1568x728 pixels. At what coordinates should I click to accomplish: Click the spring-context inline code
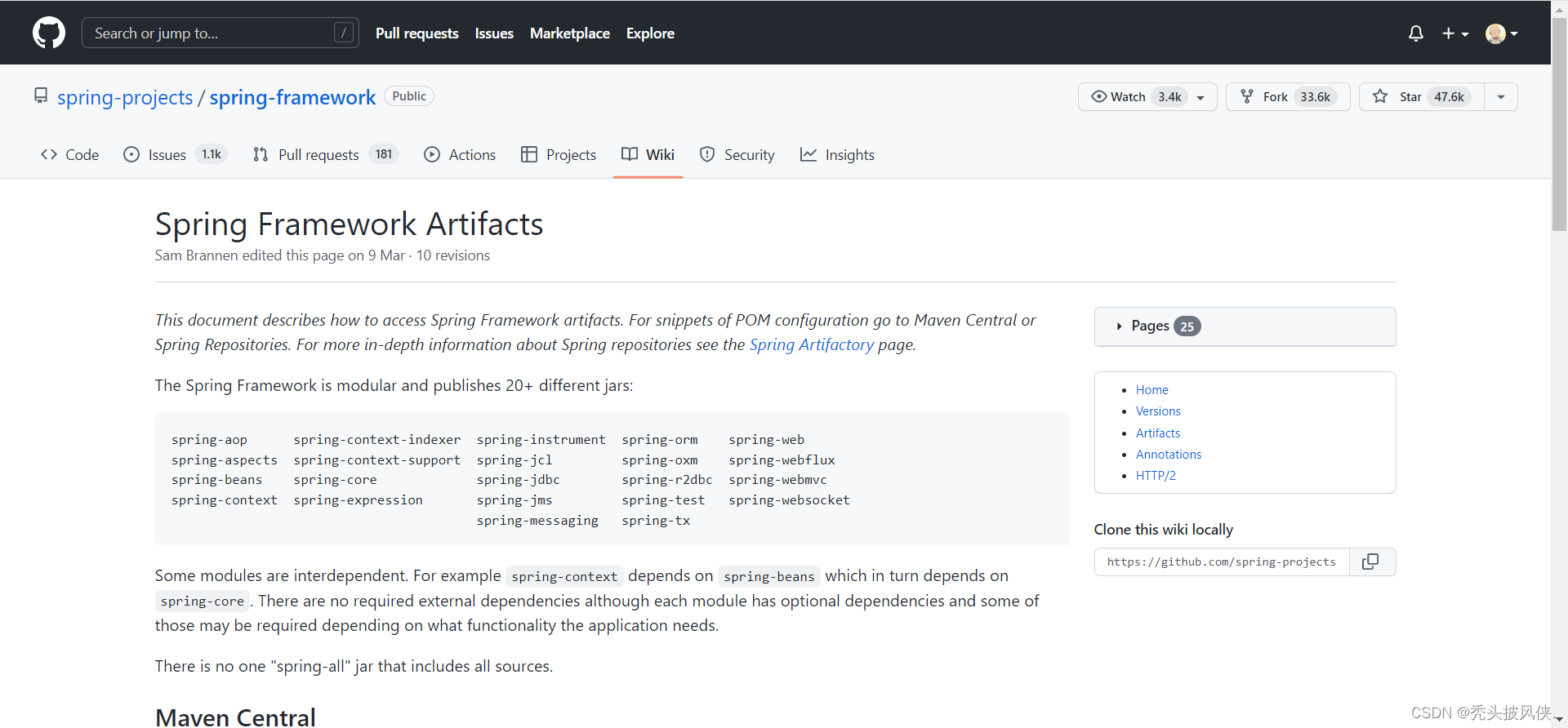pos(564,577)
